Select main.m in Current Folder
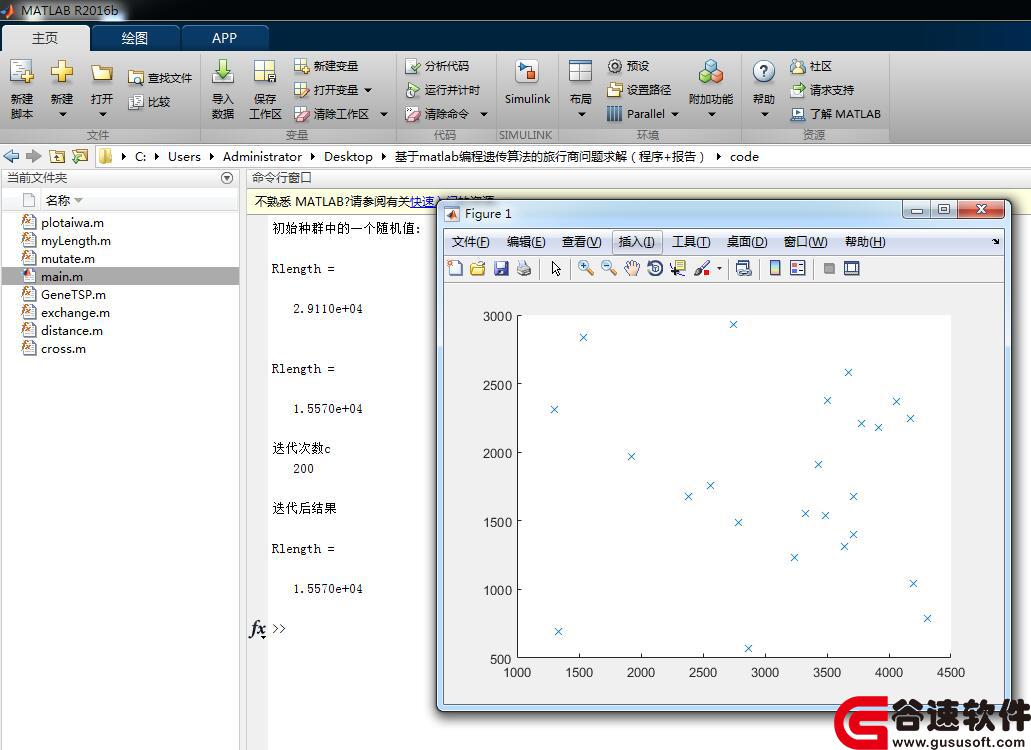 coord(120,276)
